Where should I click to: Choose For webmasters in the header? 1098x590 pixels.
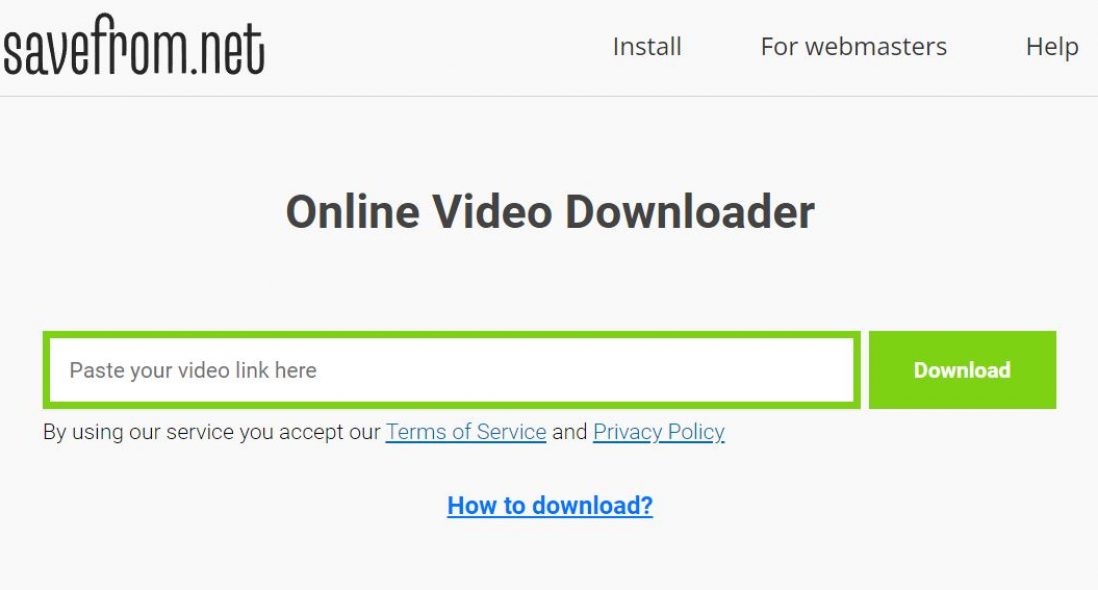[x=854, y=47]
